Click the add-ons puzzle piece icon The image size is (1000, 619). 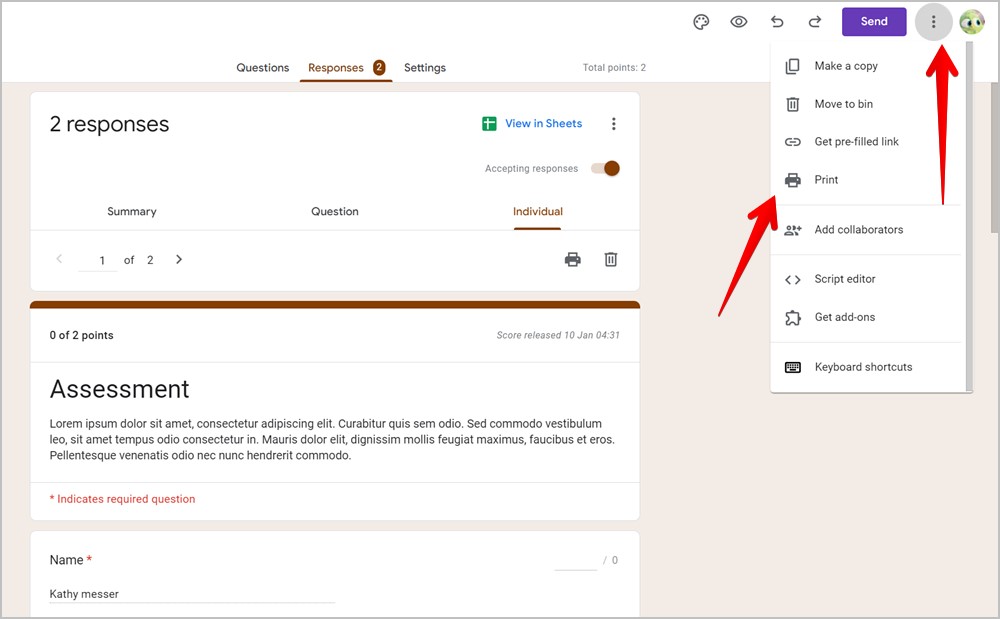(792, 317)
